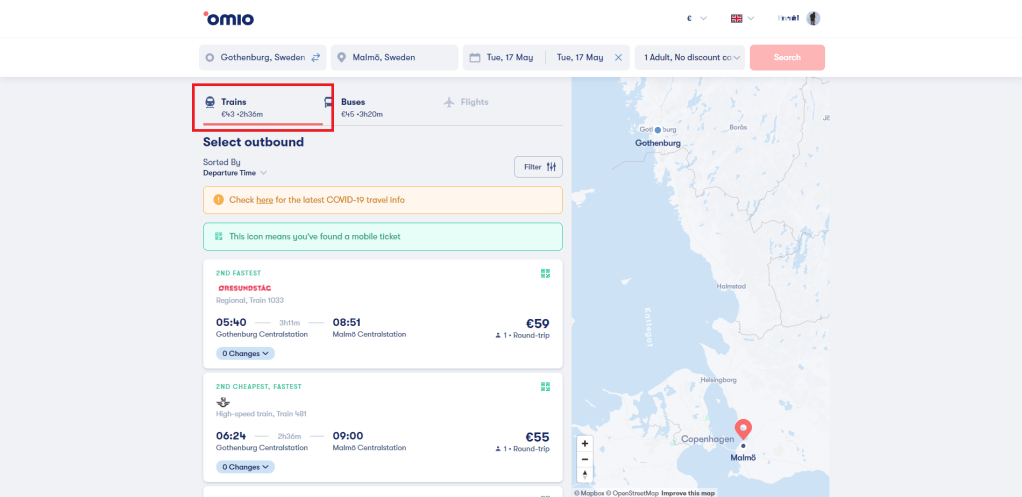Open the Filter button
Screen dimensions: 1022x497
tap(538, 167)
